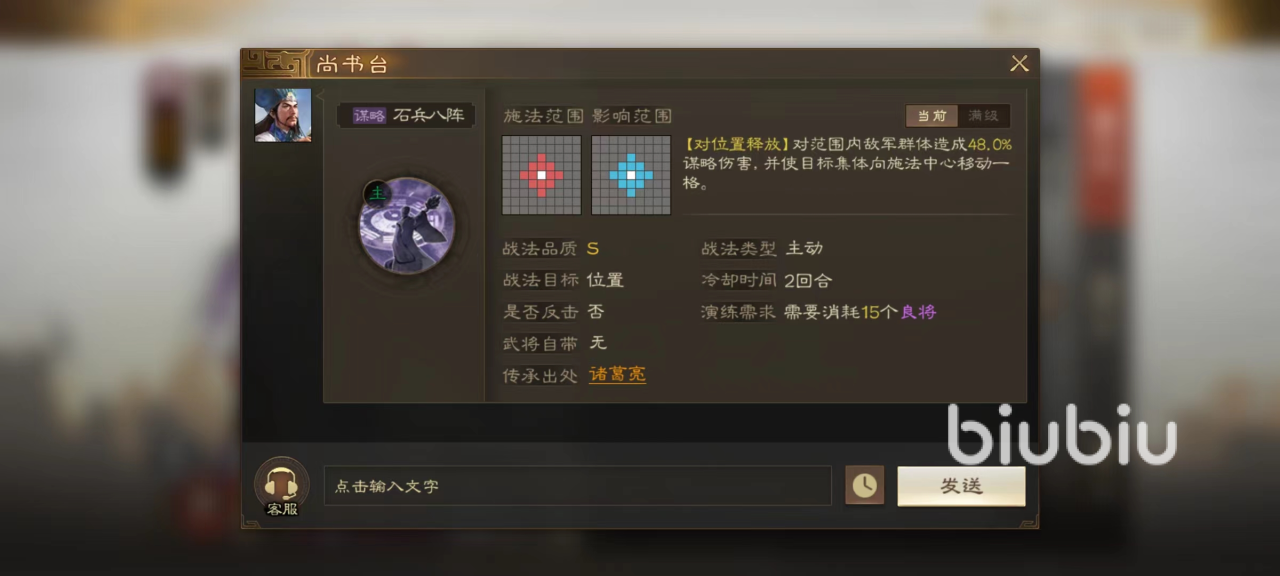
Task: Select the 当前 level toggle
Action: click(932, 116)
